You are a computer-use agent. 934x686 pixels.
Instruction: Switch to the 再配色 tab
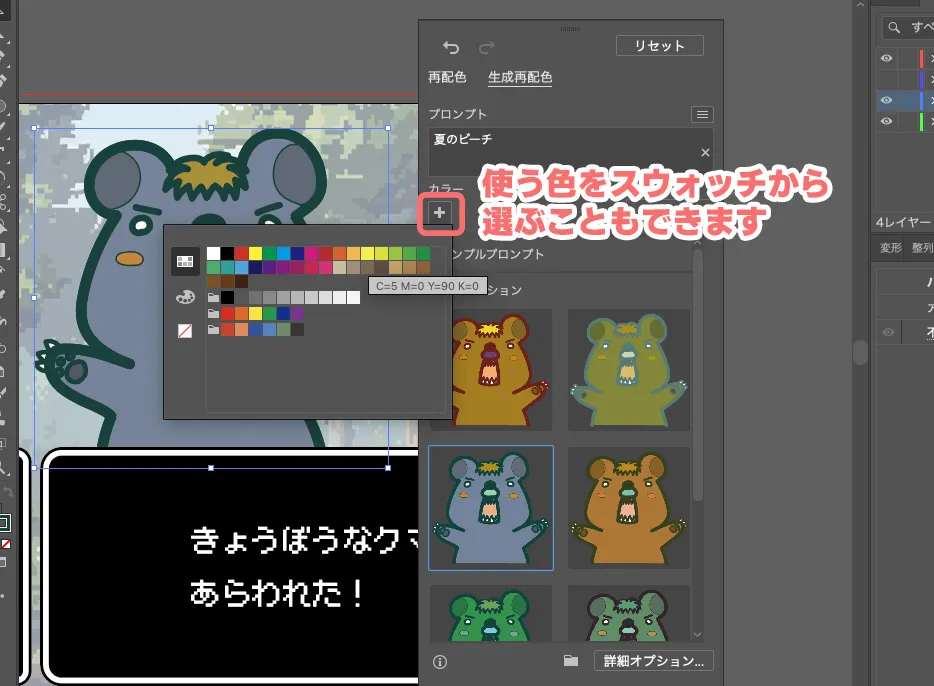tap(447, 77)
